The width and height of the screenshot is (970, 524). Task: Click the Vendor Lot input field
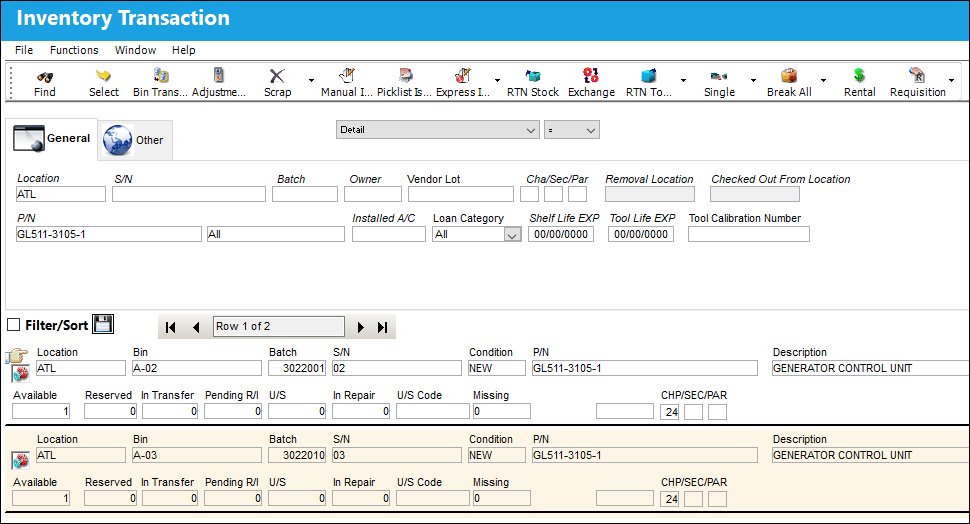tap(461, 194)
